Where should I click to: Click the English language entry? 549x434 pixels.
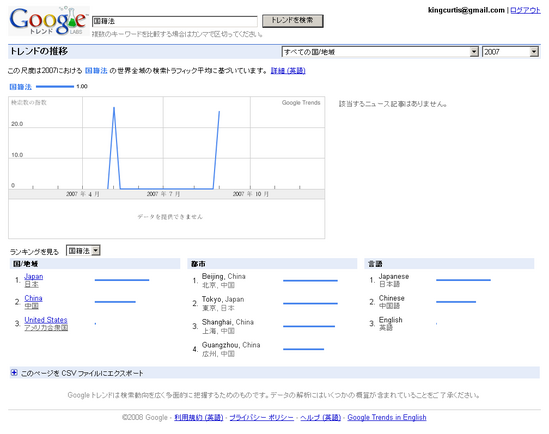(x=390, y=323)
